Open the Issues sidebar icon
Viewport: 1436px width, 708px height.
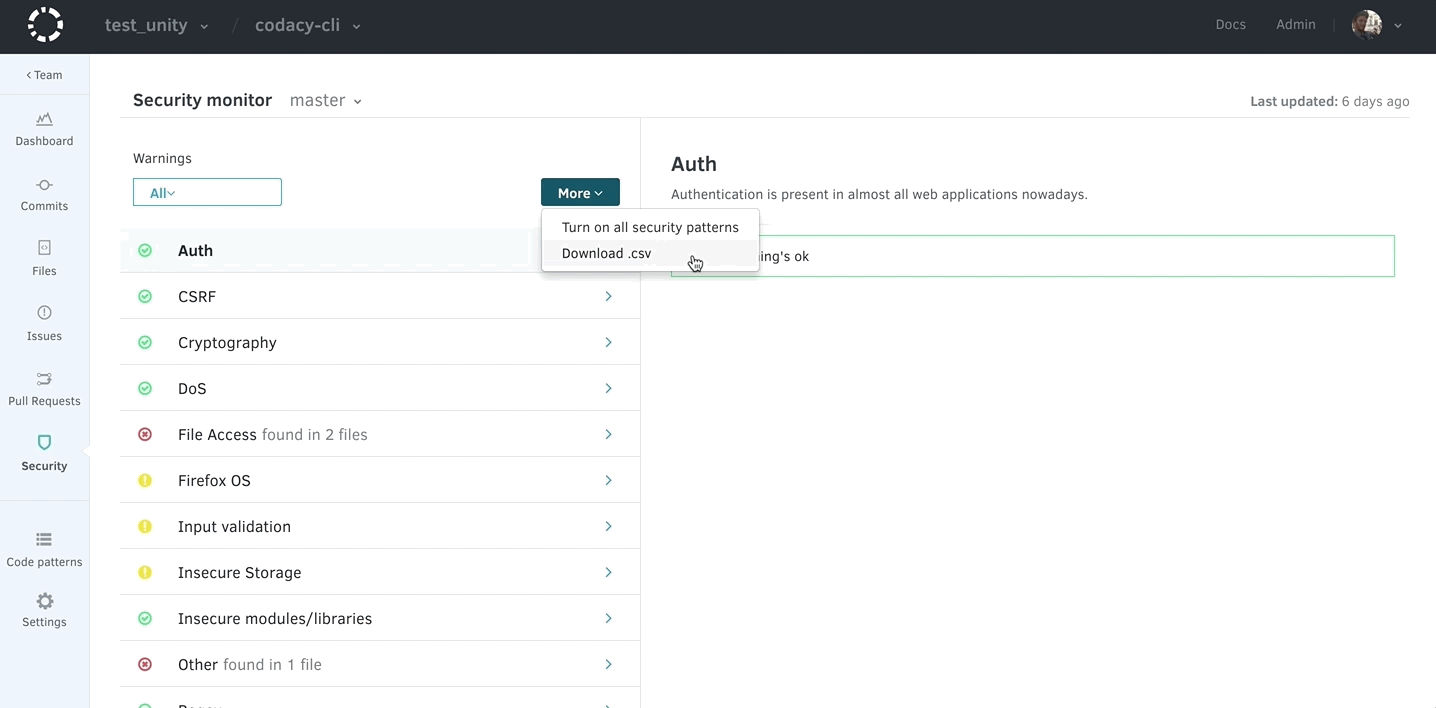[44, 313]
